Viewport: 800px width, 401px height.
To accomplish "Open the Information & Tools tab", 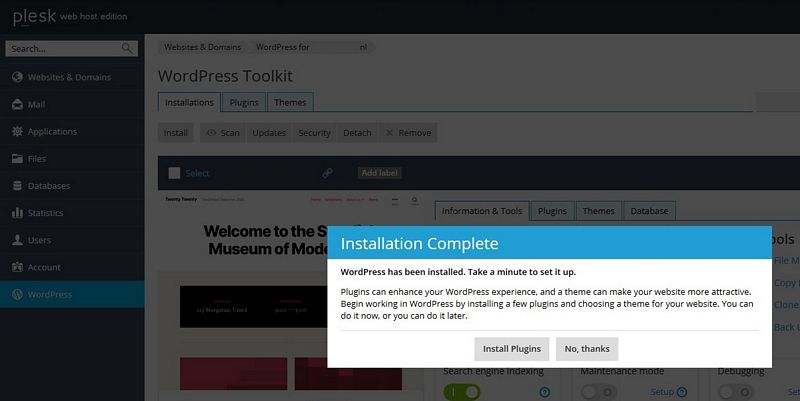I will (x=482, y=211).
